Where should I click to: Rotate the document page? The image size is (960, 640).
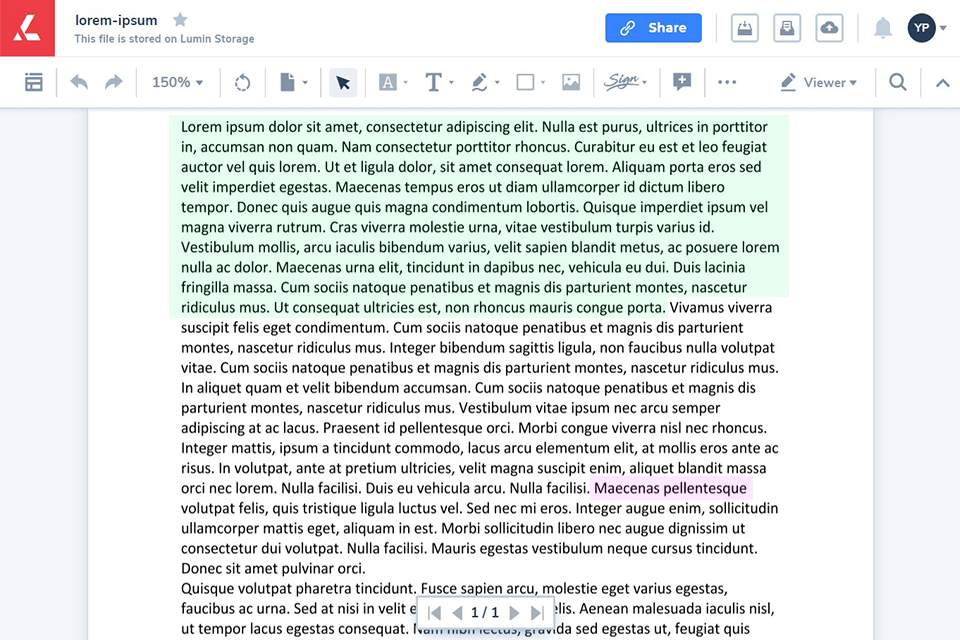[242, 82]
